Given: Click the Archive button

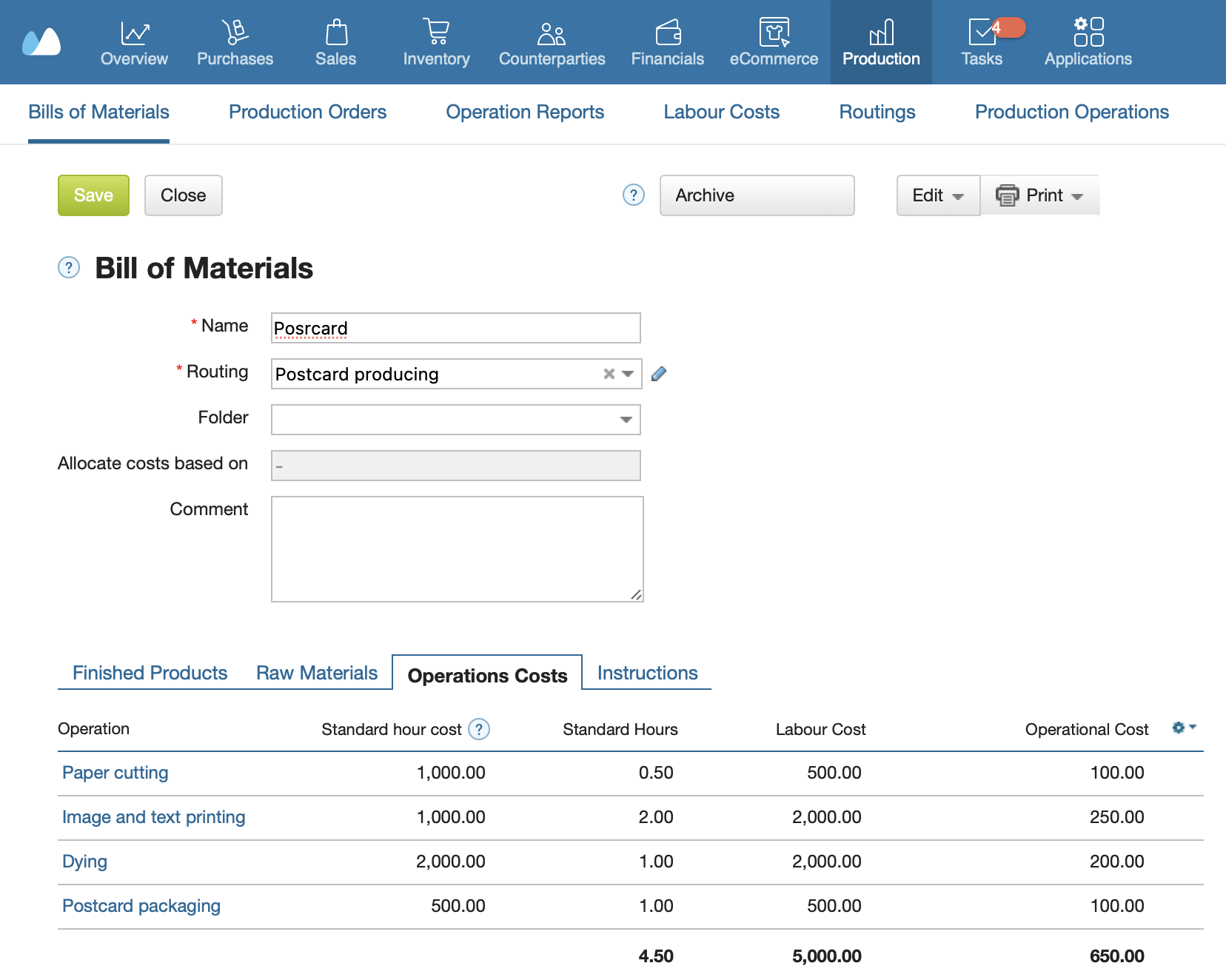Looking at the screenshot, I should point(756,195).
